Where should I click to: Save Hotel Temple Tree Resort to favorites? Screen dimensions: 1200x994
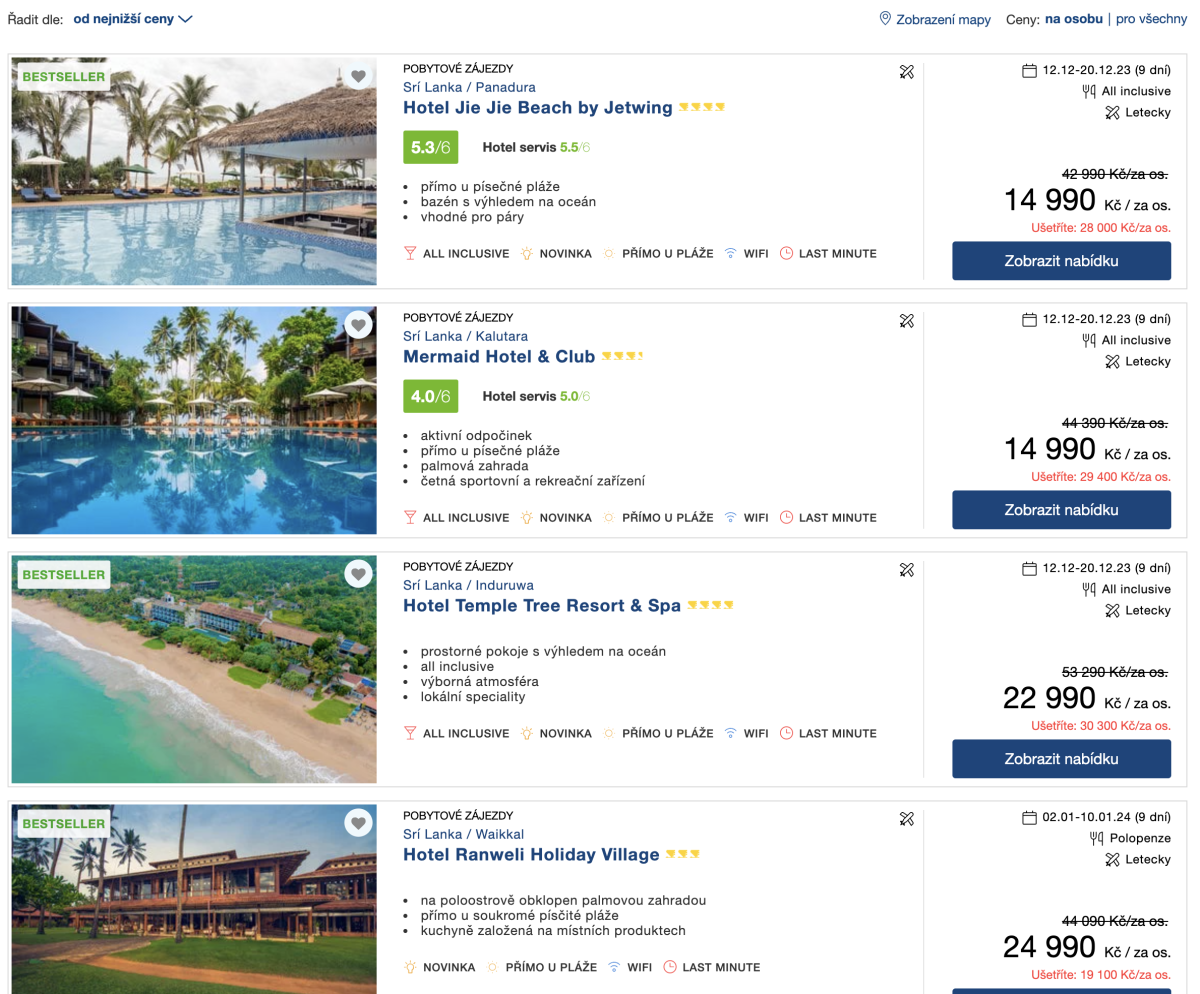(358, 574)
